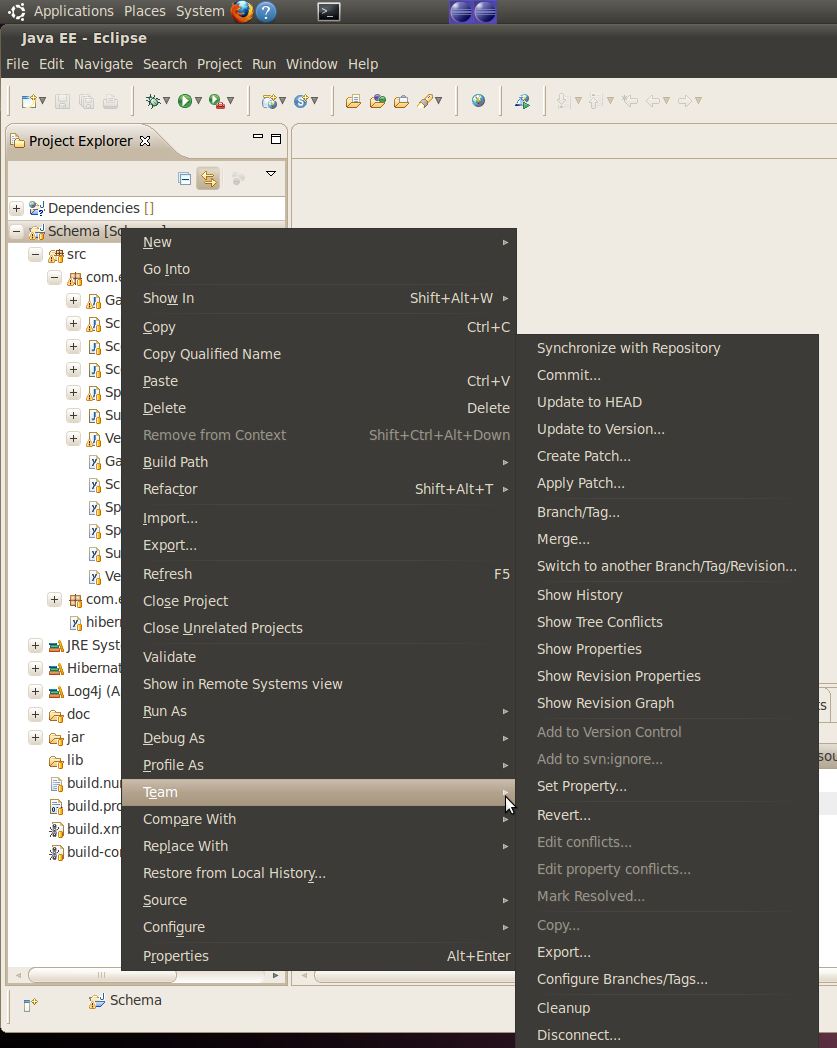Open the Build Path submenu
The width and height of the screenshot is (837, 1048).
coord(318,463)
